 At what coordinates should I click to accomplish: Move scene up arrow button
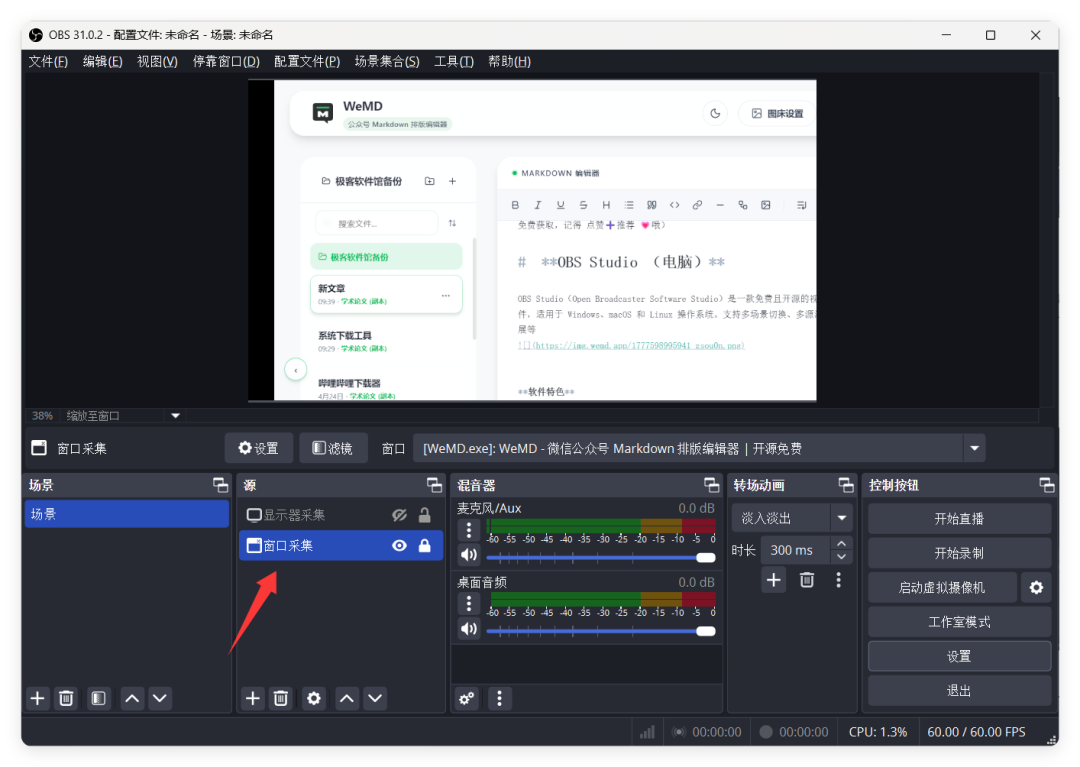tap(132, 698)
